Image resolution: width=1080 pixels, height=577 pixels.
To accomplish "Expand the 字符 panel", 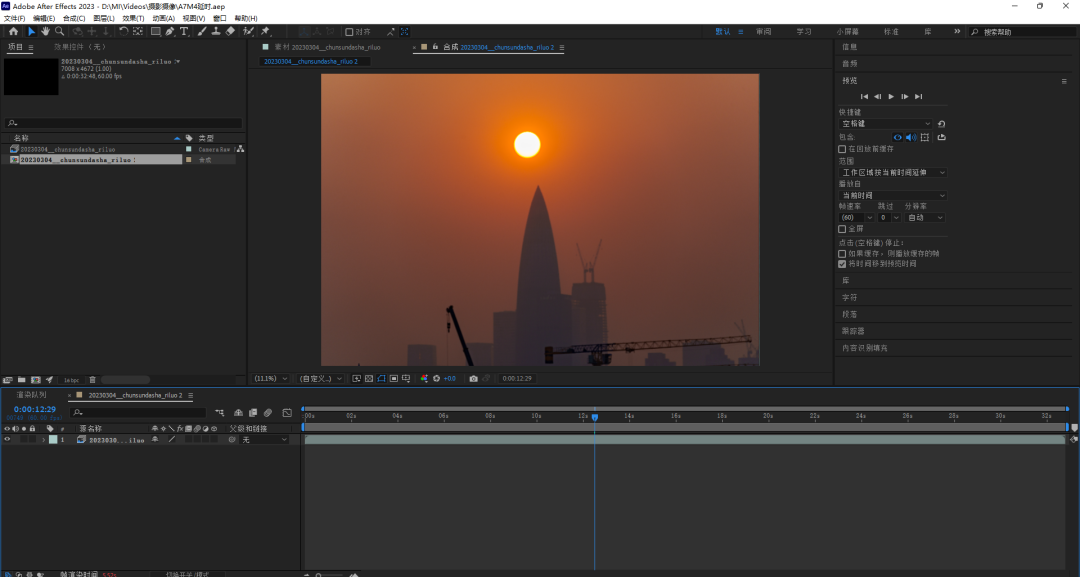I will [849, 297].
